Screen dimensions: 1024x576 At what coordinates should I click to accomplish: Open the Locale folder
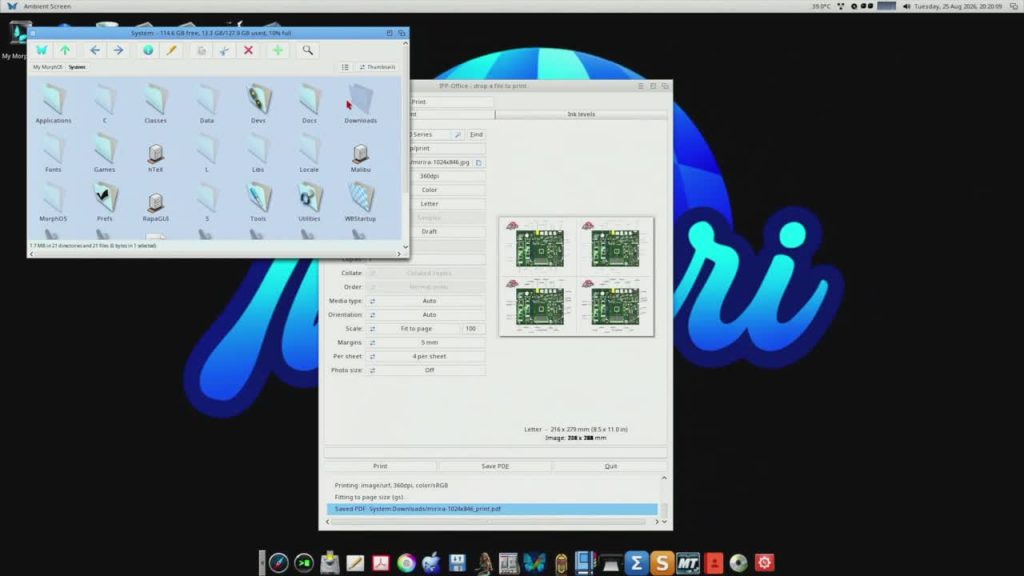310,153
